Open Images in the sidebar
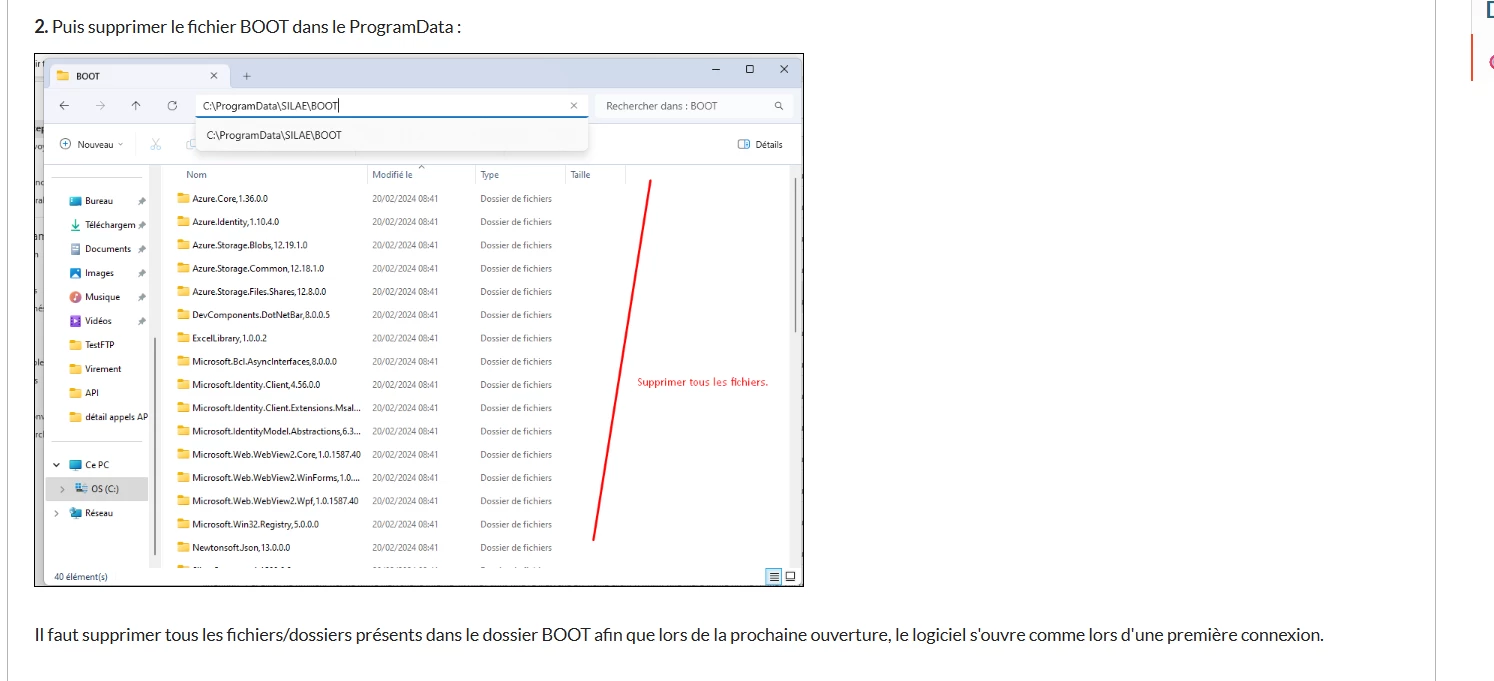The height and width of the screenshot is (681, 1494). coord(99,273)
